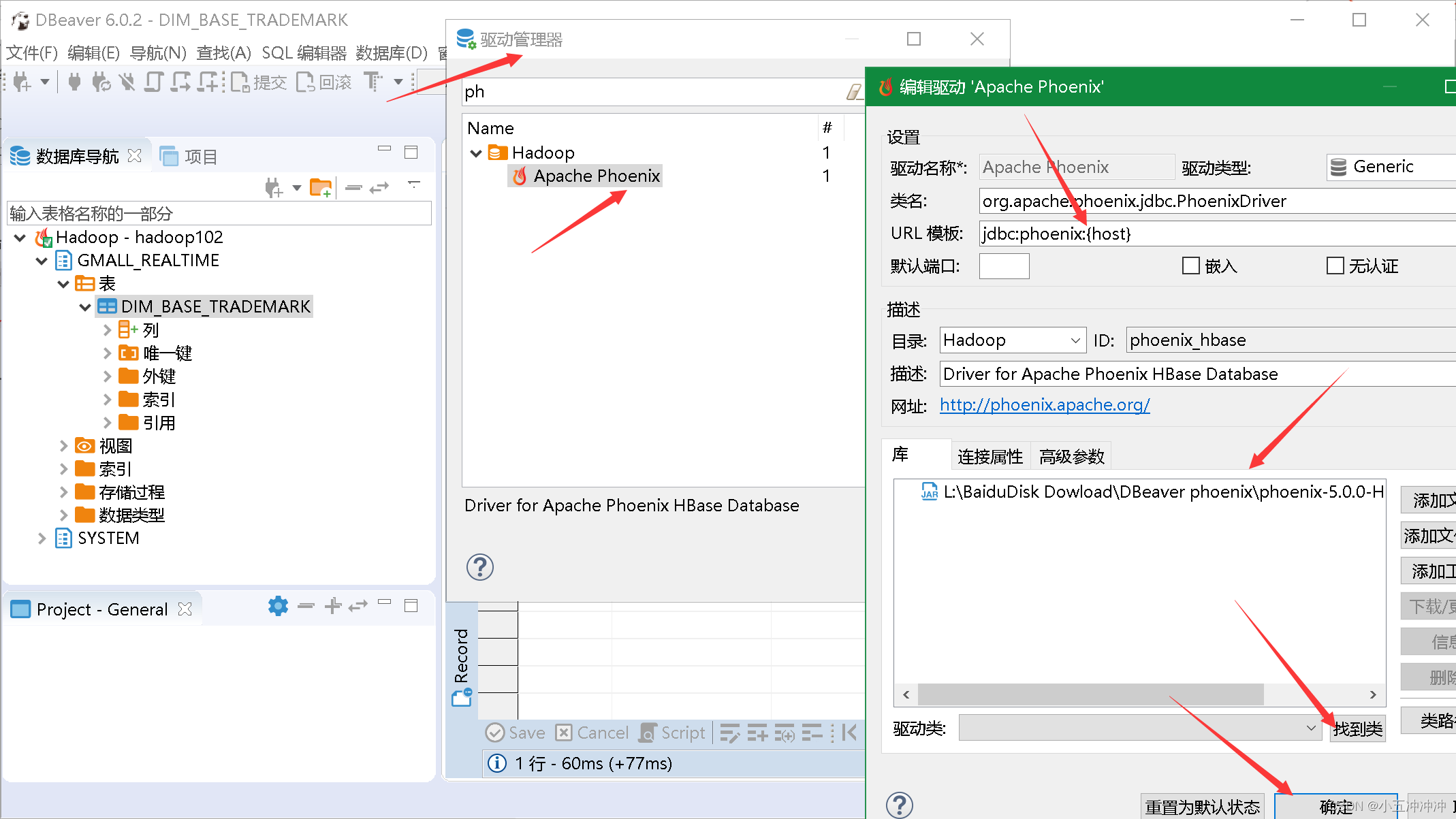
Task: Click the Save button in results toolbar
Action: 516,733
